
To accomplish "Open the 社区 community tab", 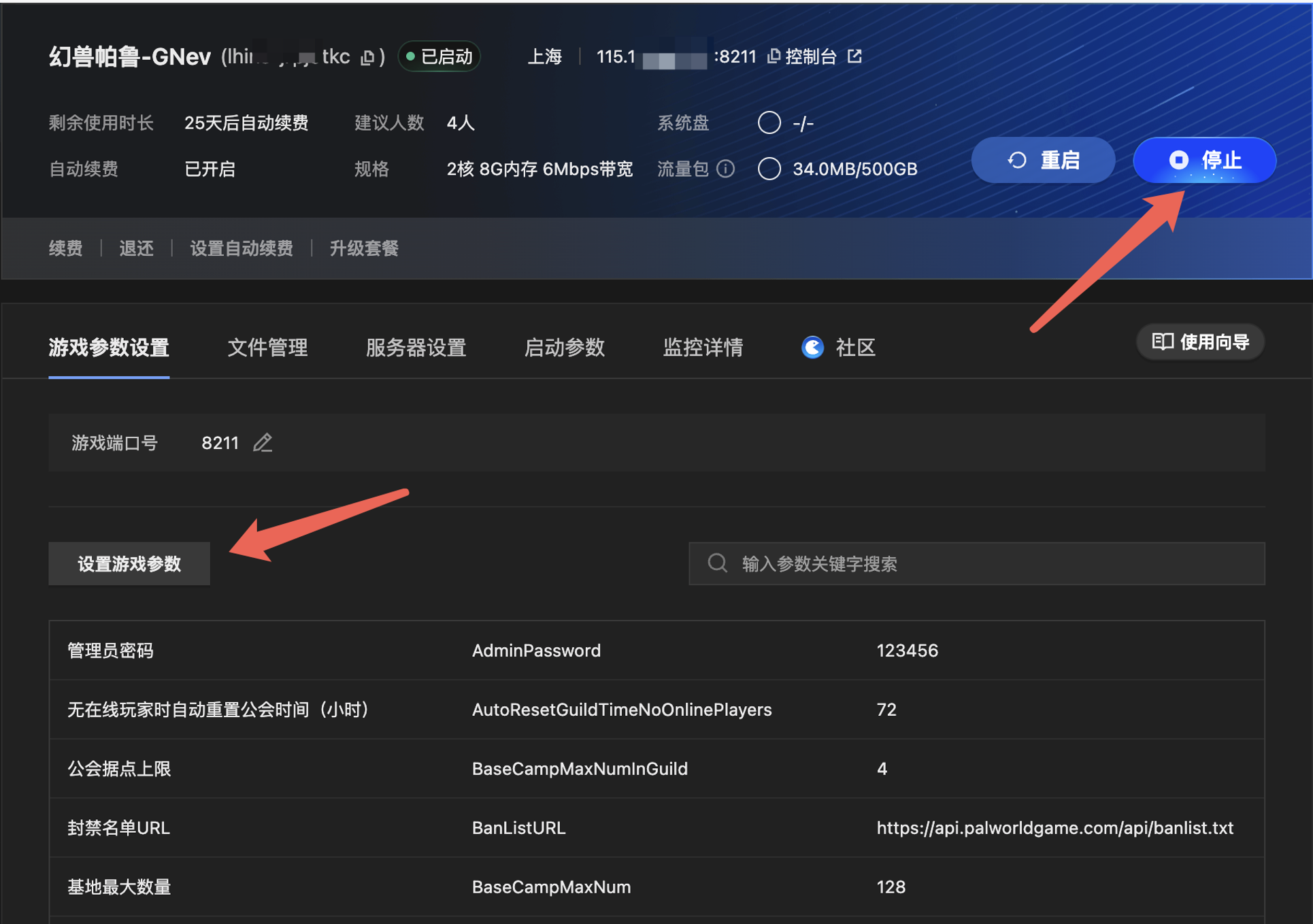I will pyautogui.click(x=838, y=348).
